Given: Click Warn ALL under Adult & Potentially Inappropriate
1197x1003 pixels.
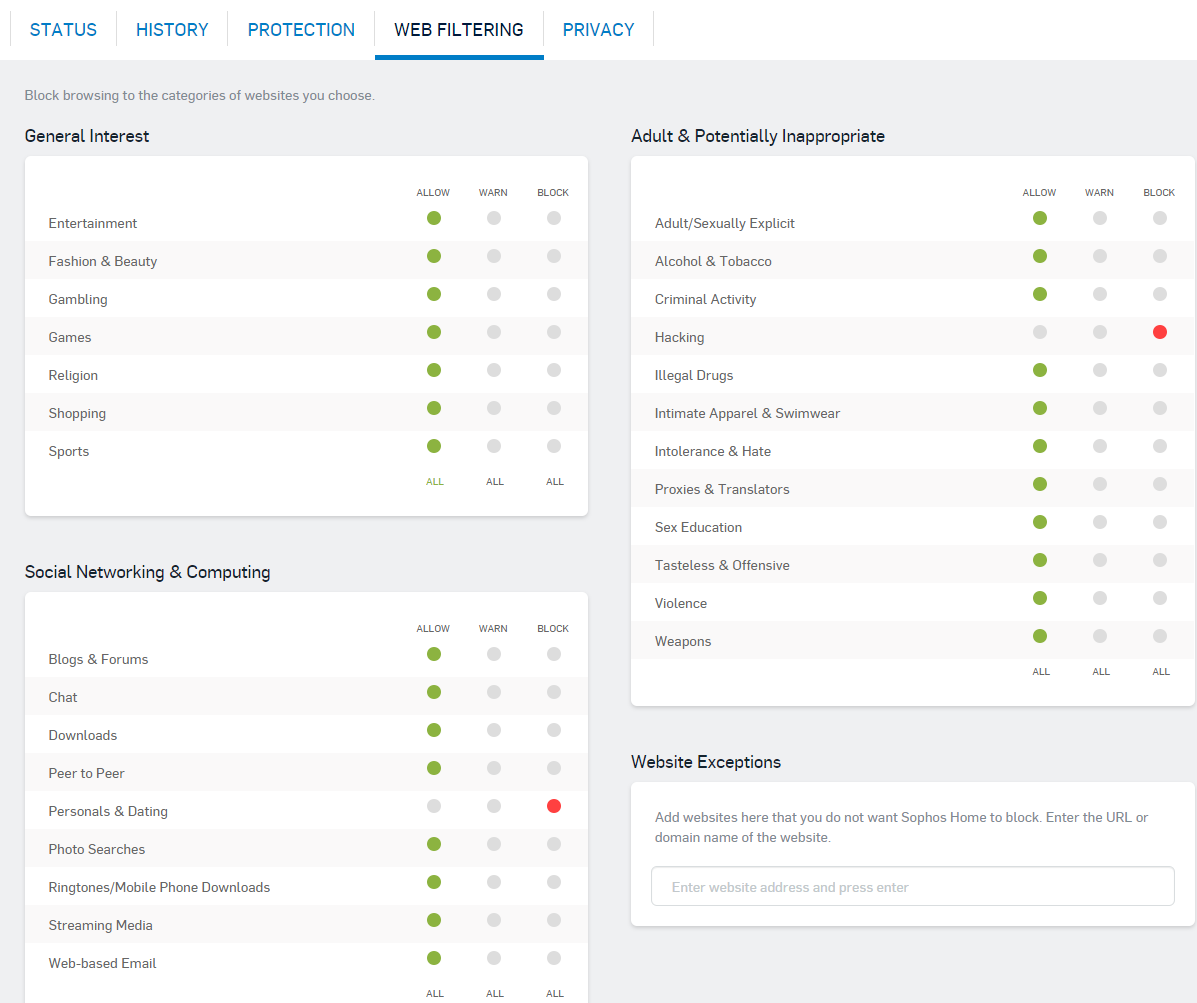Looking at the screenshot, I should [1101, 672].
